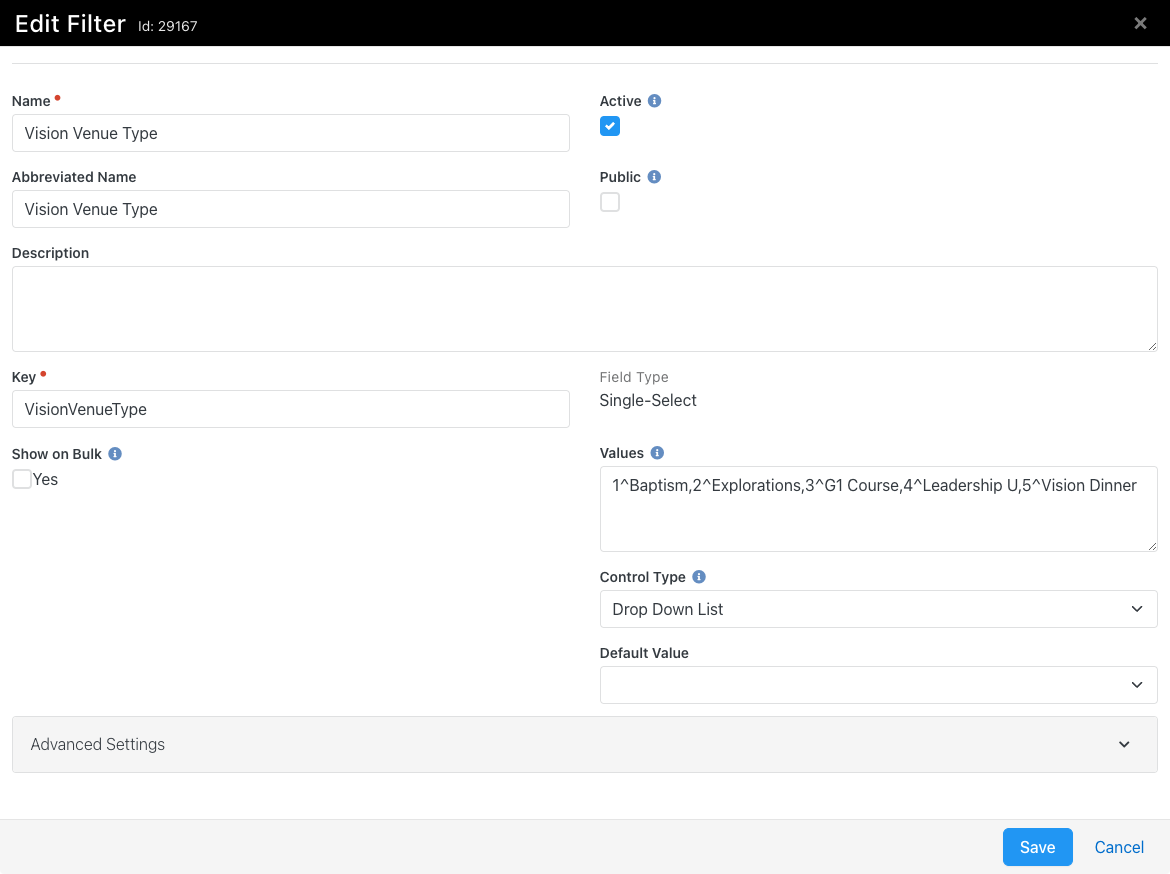Edit the Key field VisionVenueType
Viewport: 1170px width, 874px height.
click(x=290, y=409)
